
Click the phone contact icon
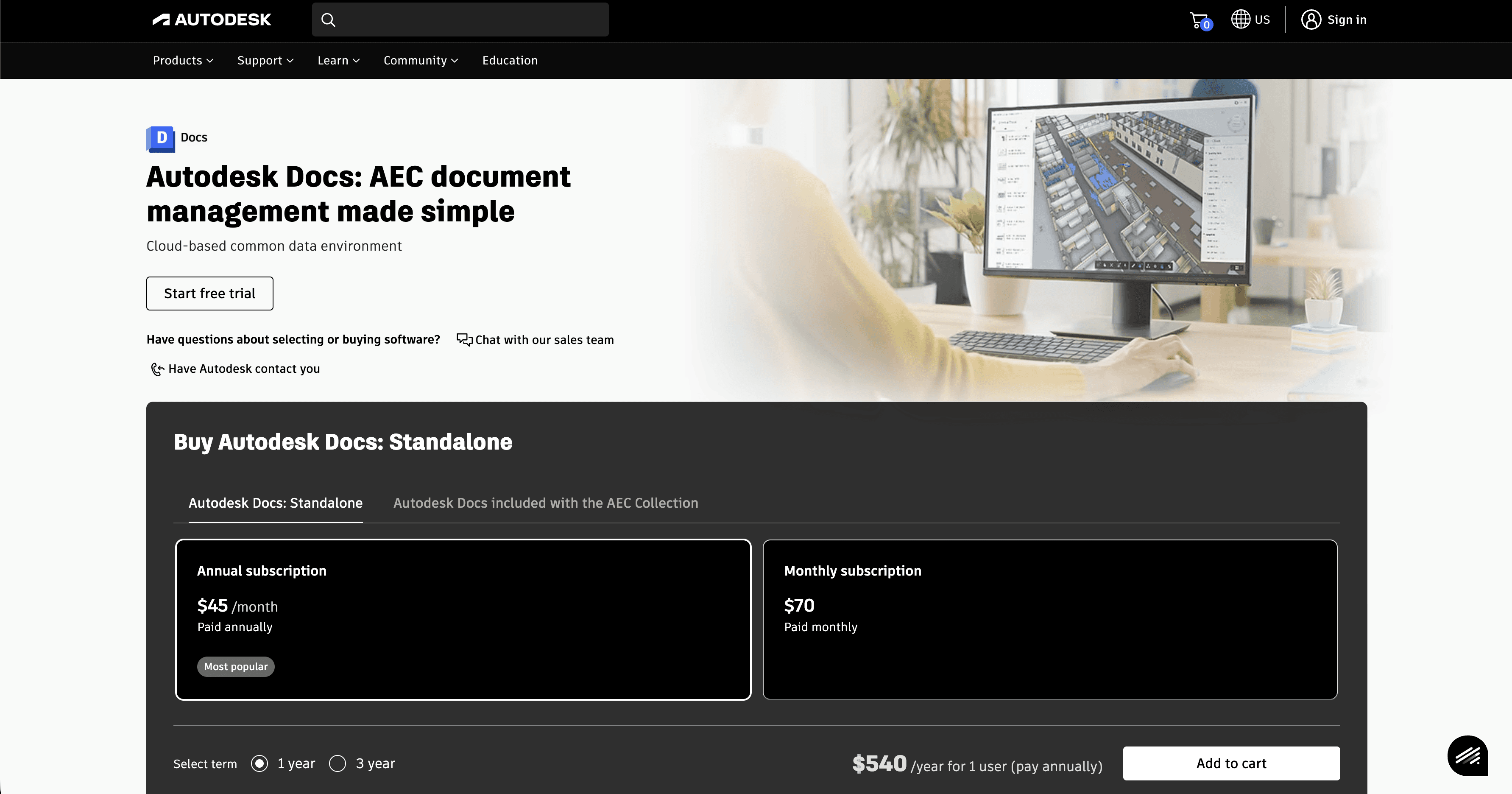[x=157, y=369]
